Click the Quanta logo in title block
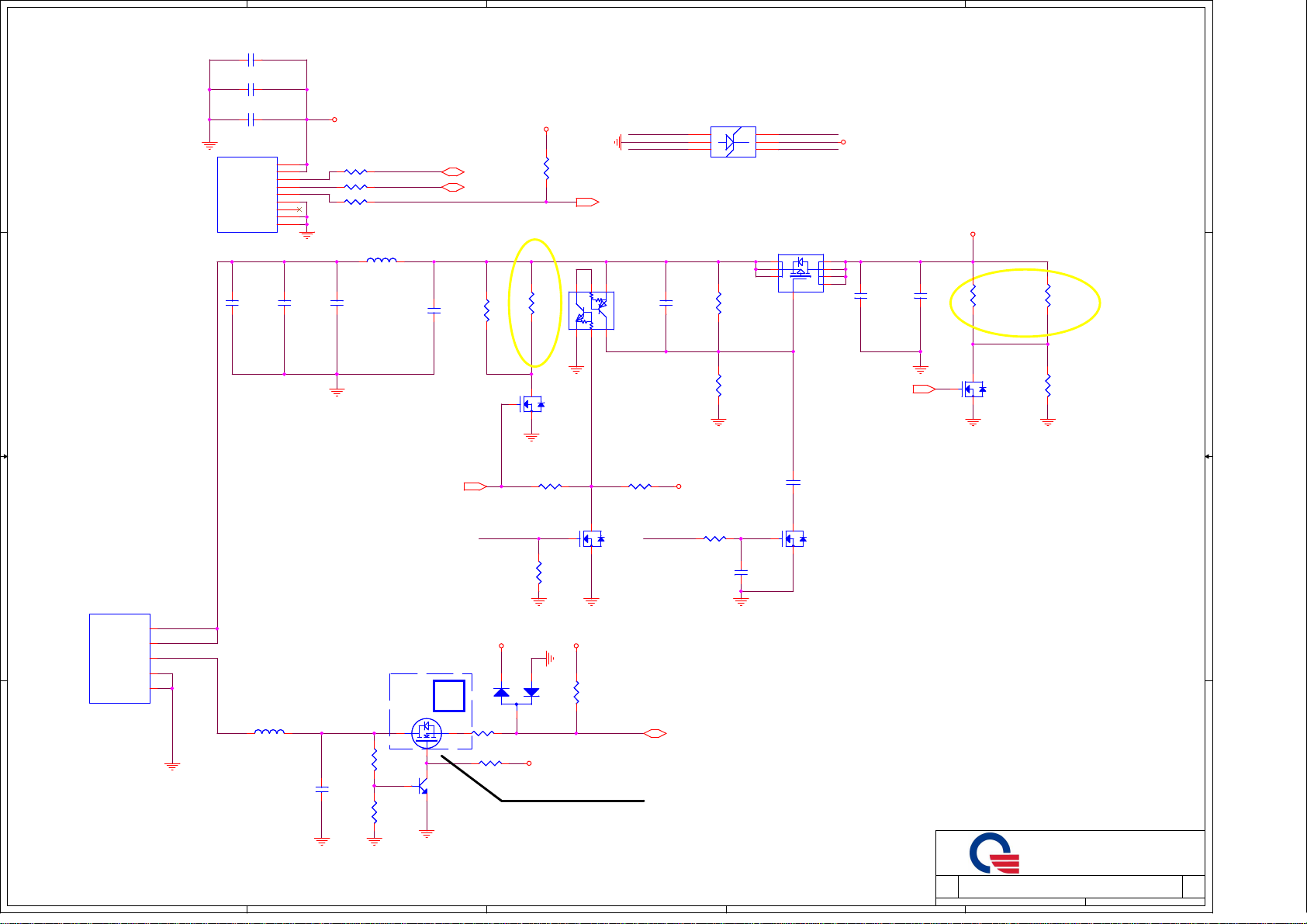This screenshot has width=1307, height=924. 994,853
